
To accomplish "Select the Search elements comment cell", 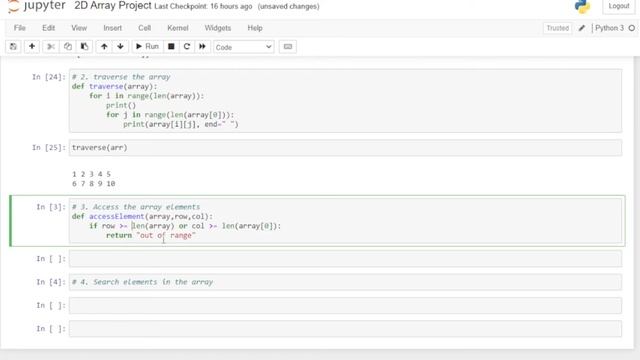I will 345,282.
